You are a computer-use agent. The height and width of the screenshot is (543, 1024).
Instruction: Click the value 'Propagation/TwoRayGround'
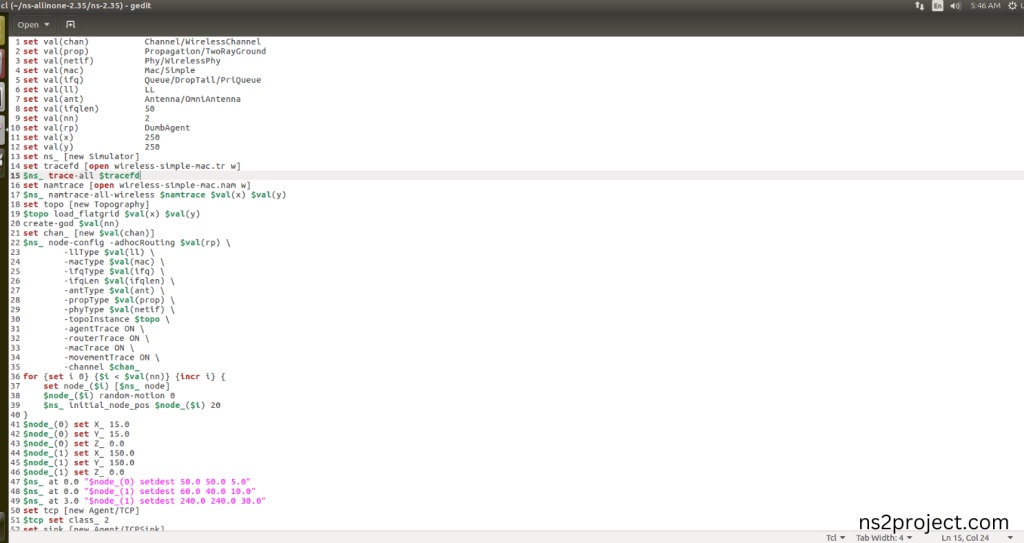coord(205,51)
